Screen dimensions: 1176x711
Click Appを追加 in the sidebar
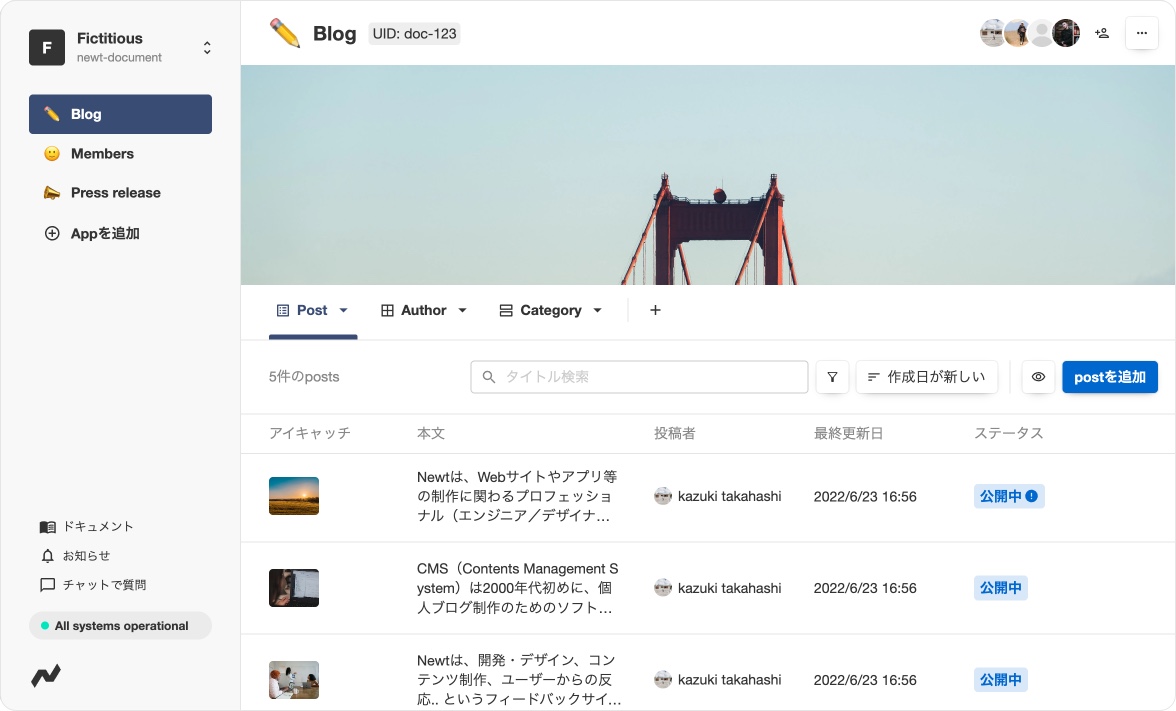point(104,233)
